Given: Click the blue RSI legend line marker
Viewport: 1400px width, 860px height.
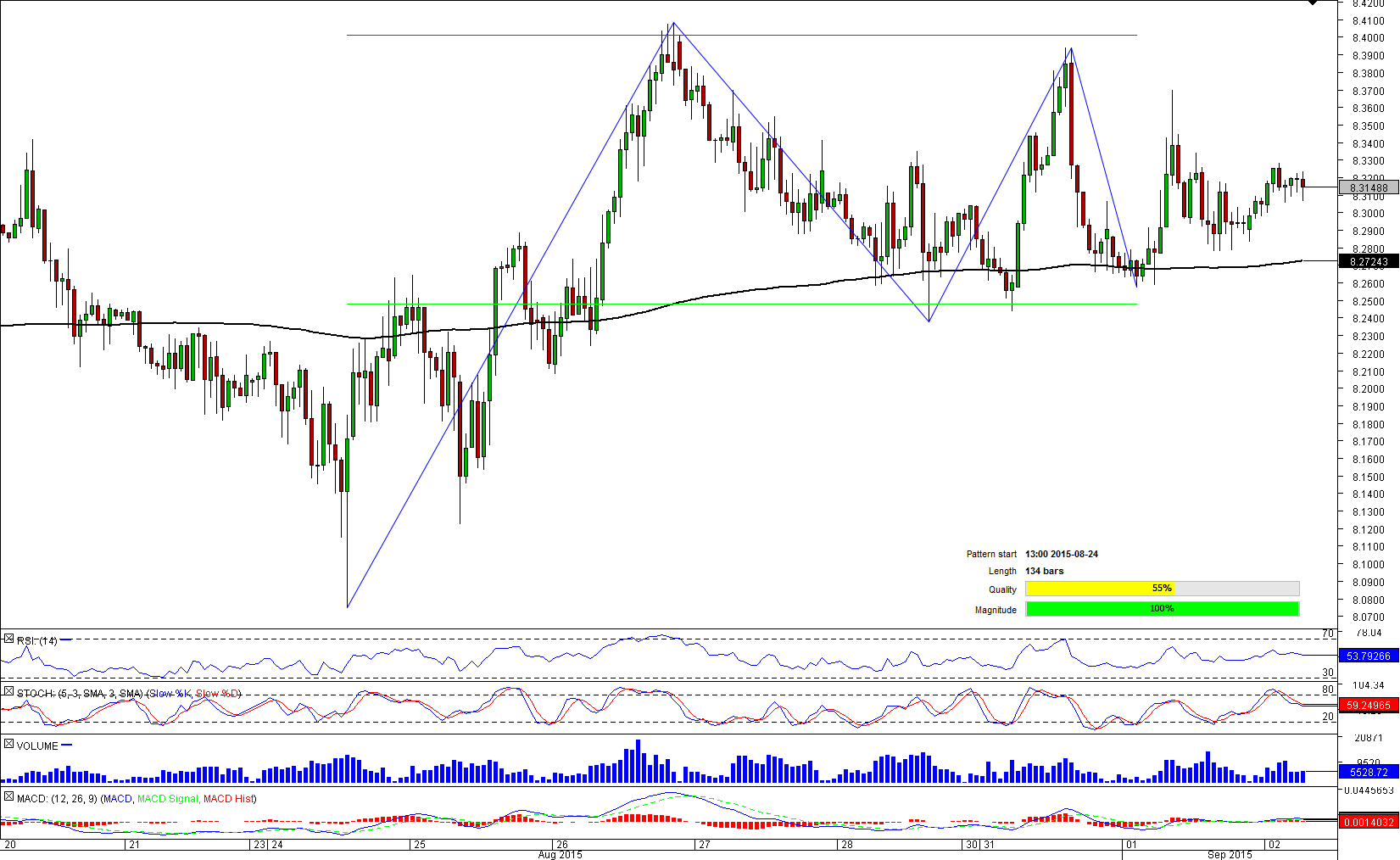Looking at the screenshot, I should pos(65,640).
